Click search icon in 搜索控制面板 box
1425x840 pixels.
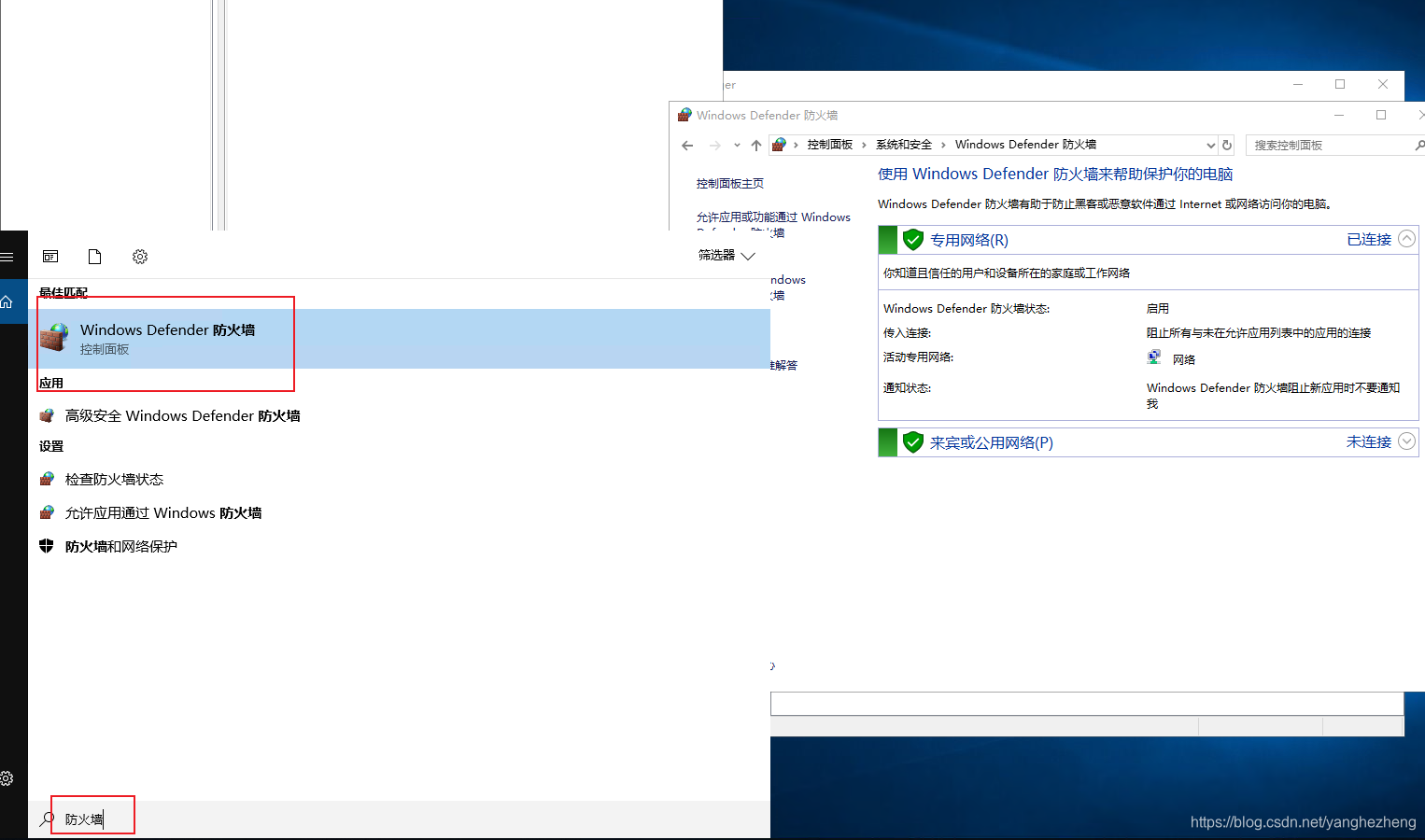1418,145
